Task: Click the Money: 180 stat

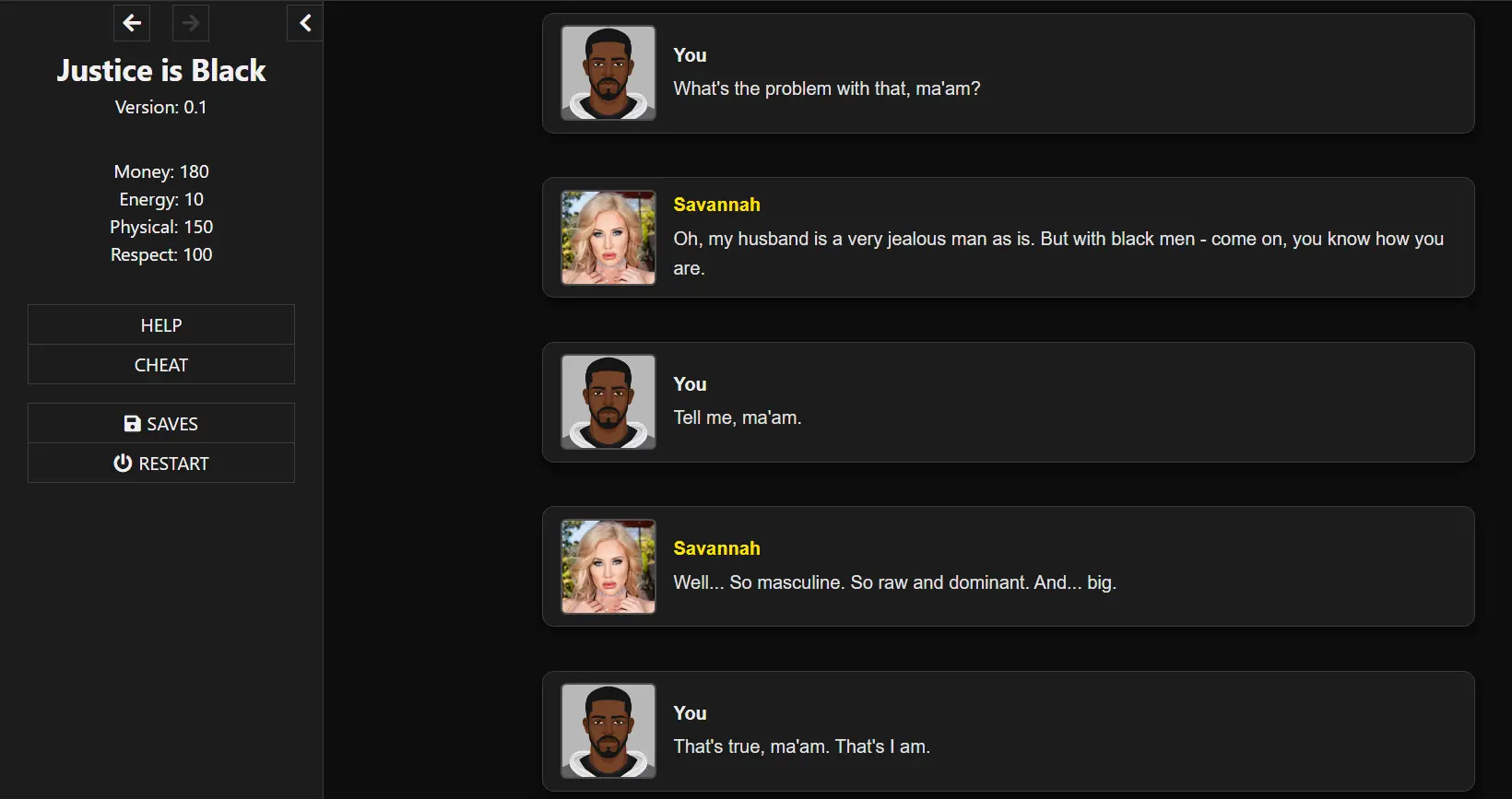Action: 161,171
